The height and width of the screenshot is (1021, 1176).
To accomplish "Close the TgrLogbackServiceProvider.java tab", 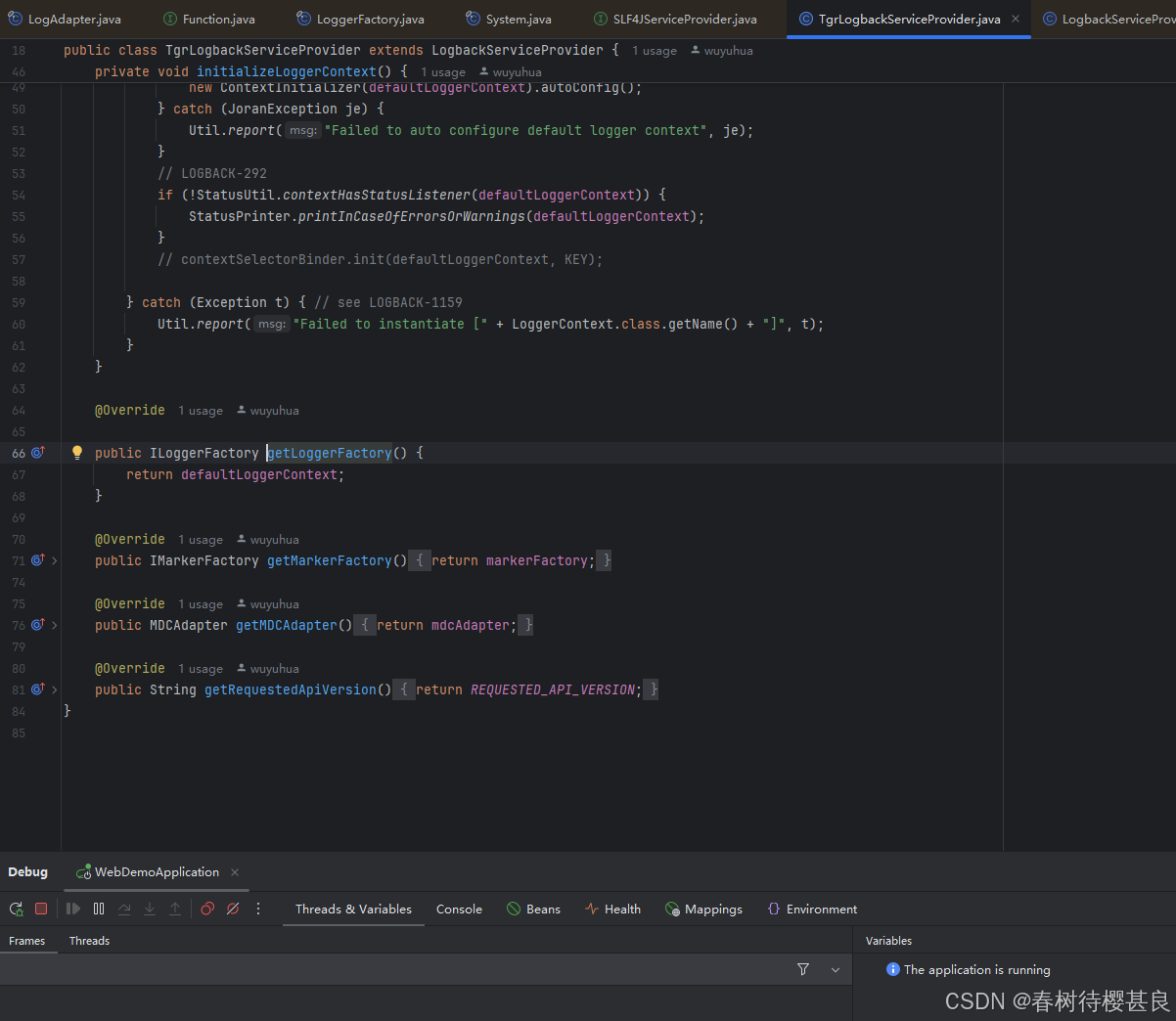I will coord(1016,19).
